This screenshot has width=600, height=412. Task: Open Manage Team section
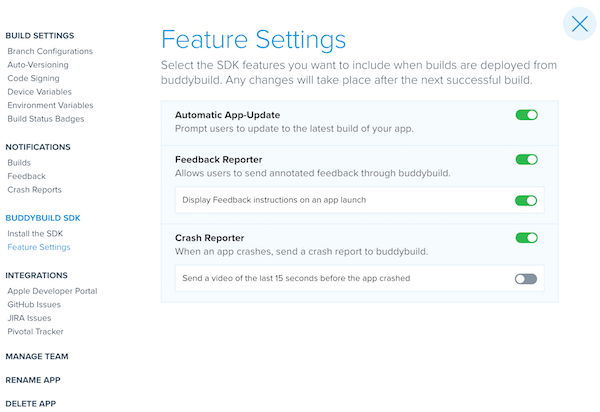pos(37,356)
